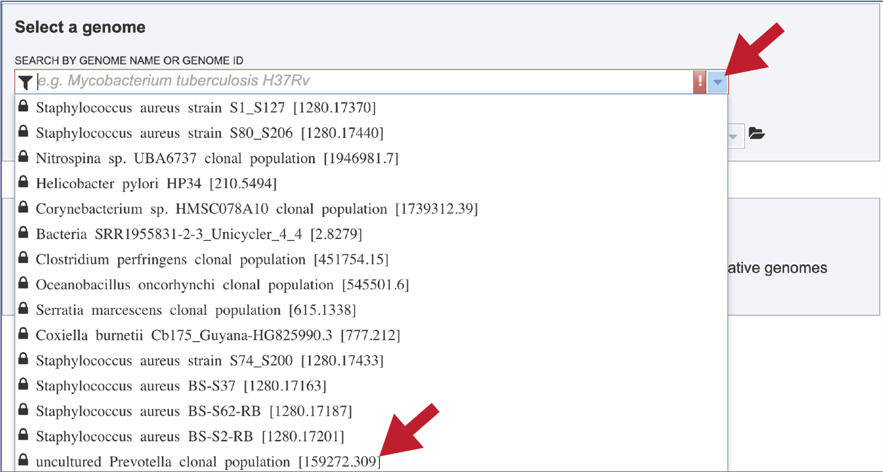Collapse the genome list with the blue dropdown arrow
Viewport: 883px width, 472px height.
pyautogui.click(x=718, y=82)
